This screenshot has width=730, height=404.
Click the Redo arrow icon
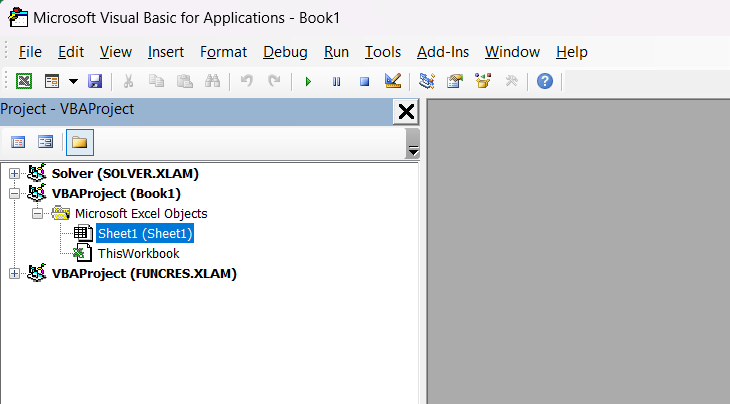[274, 81]
